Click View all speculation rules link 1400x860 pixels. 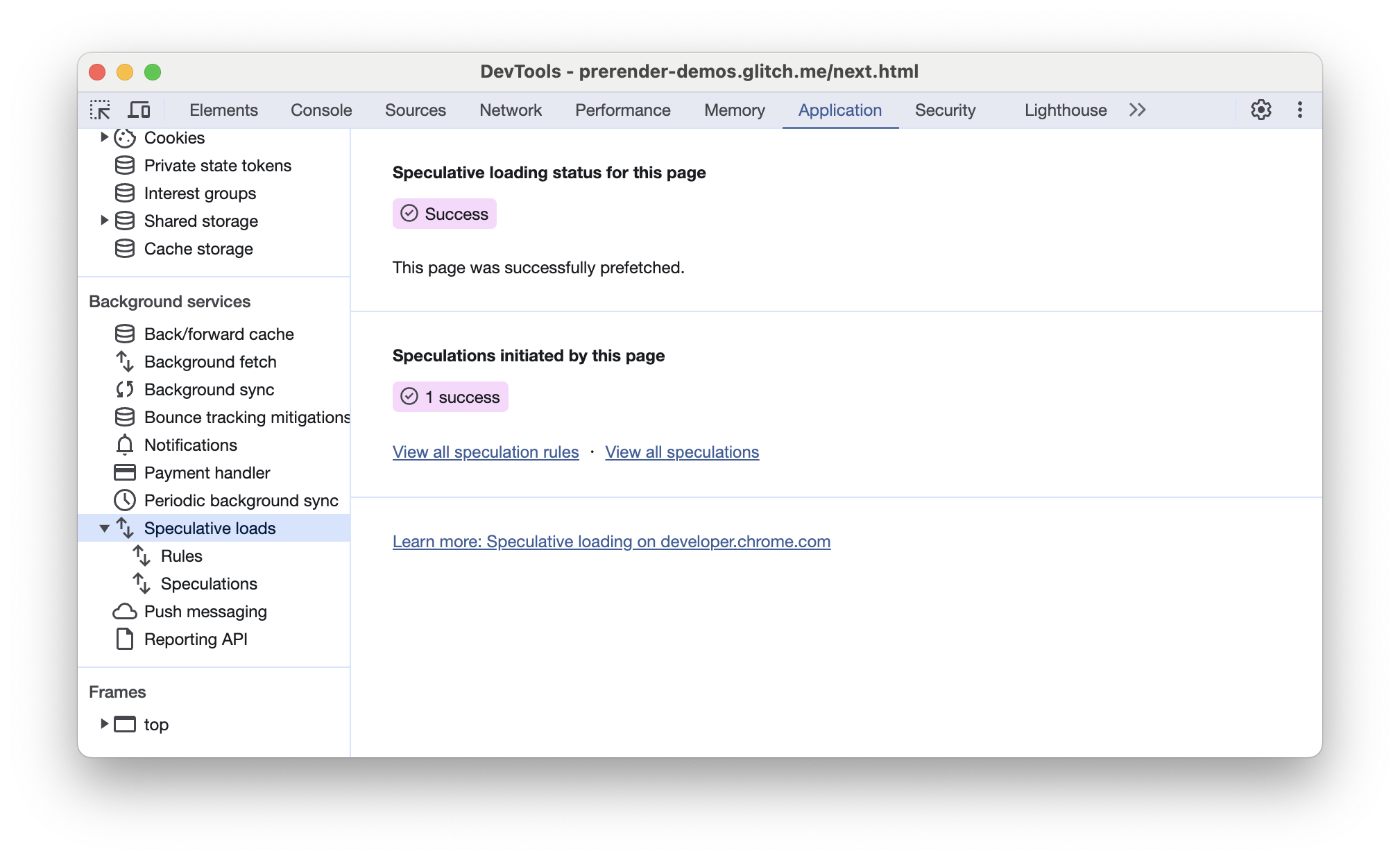coord(486,451)
